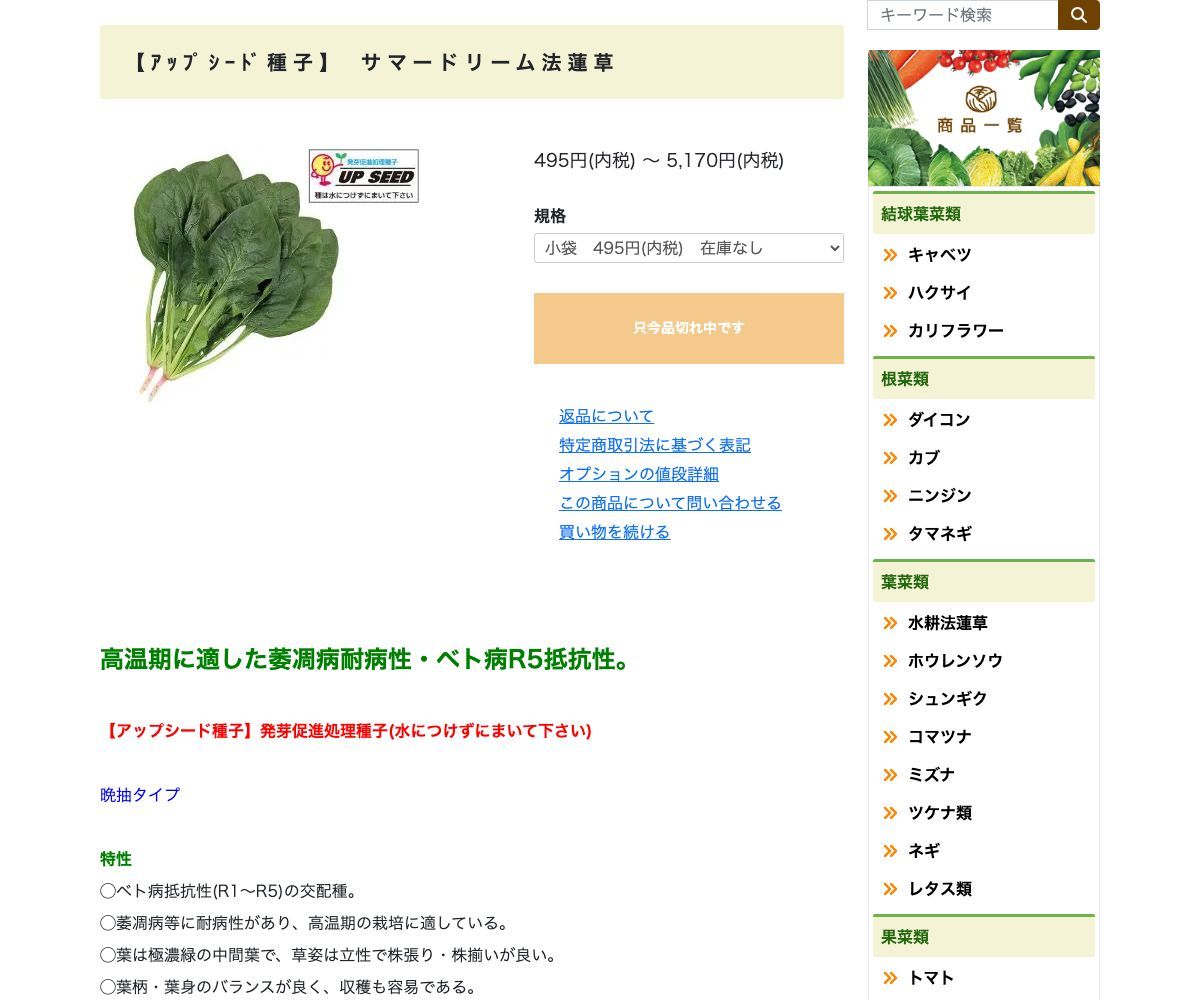Image resolution: width=1200 pixels, height=1000 pixels.
Task: Click the chevron icon beside タマネギ
Action: tap(890, 534)
